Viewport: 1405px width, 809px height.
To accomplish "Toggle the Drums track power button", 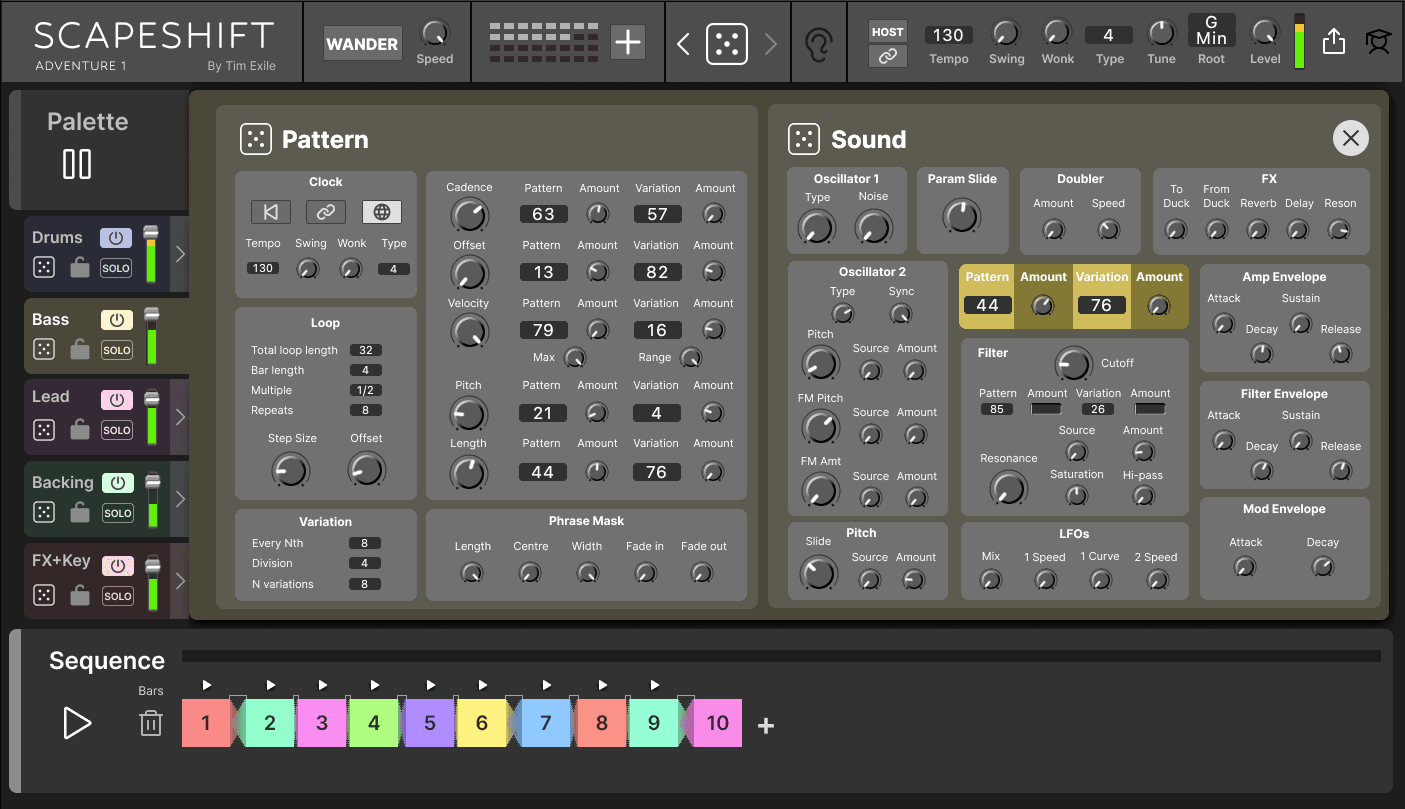I will point(116,238).
